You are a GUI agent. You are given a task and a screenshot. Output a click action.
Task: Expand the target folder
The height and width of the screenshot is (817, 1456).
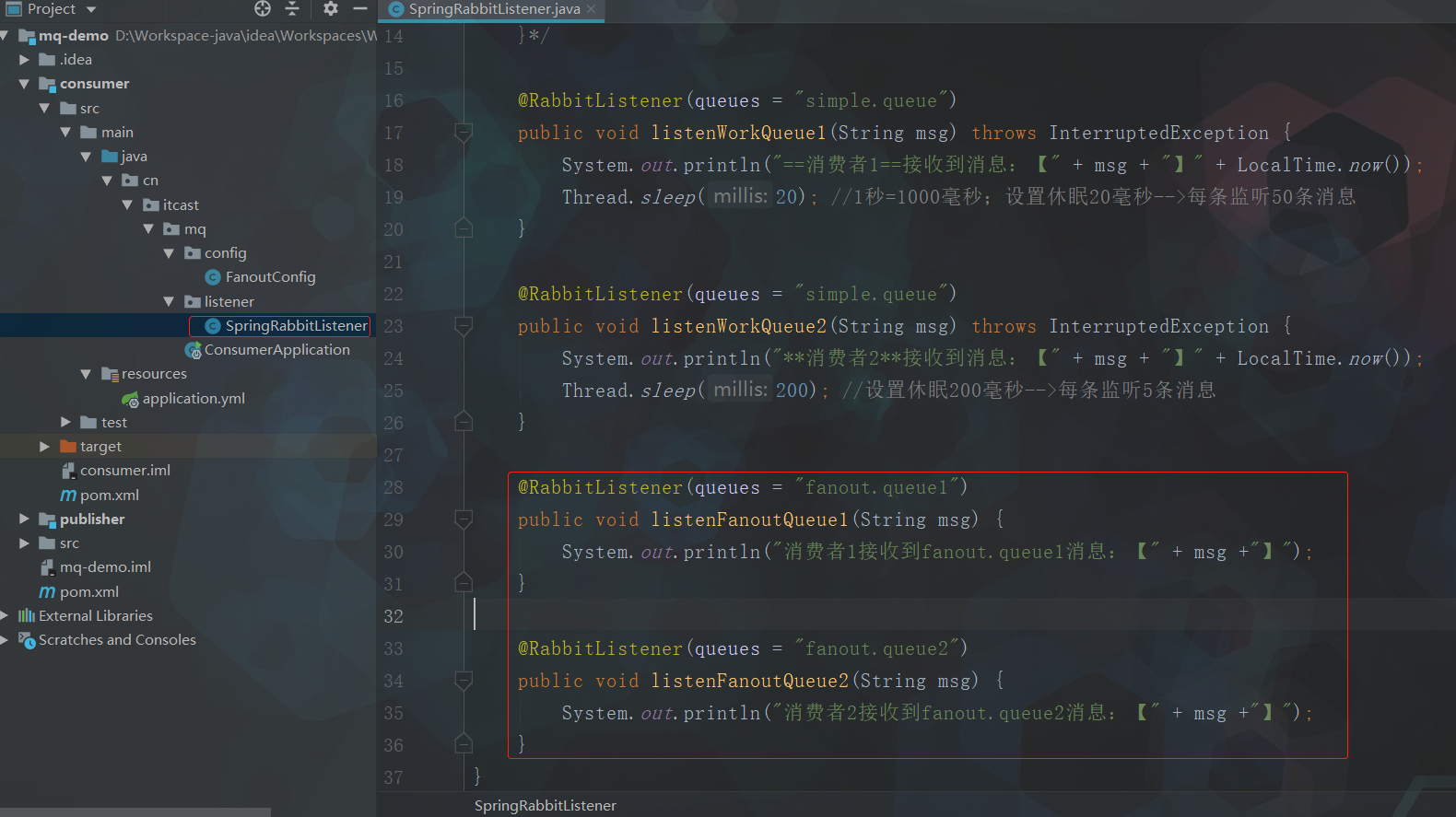[44, 447]
